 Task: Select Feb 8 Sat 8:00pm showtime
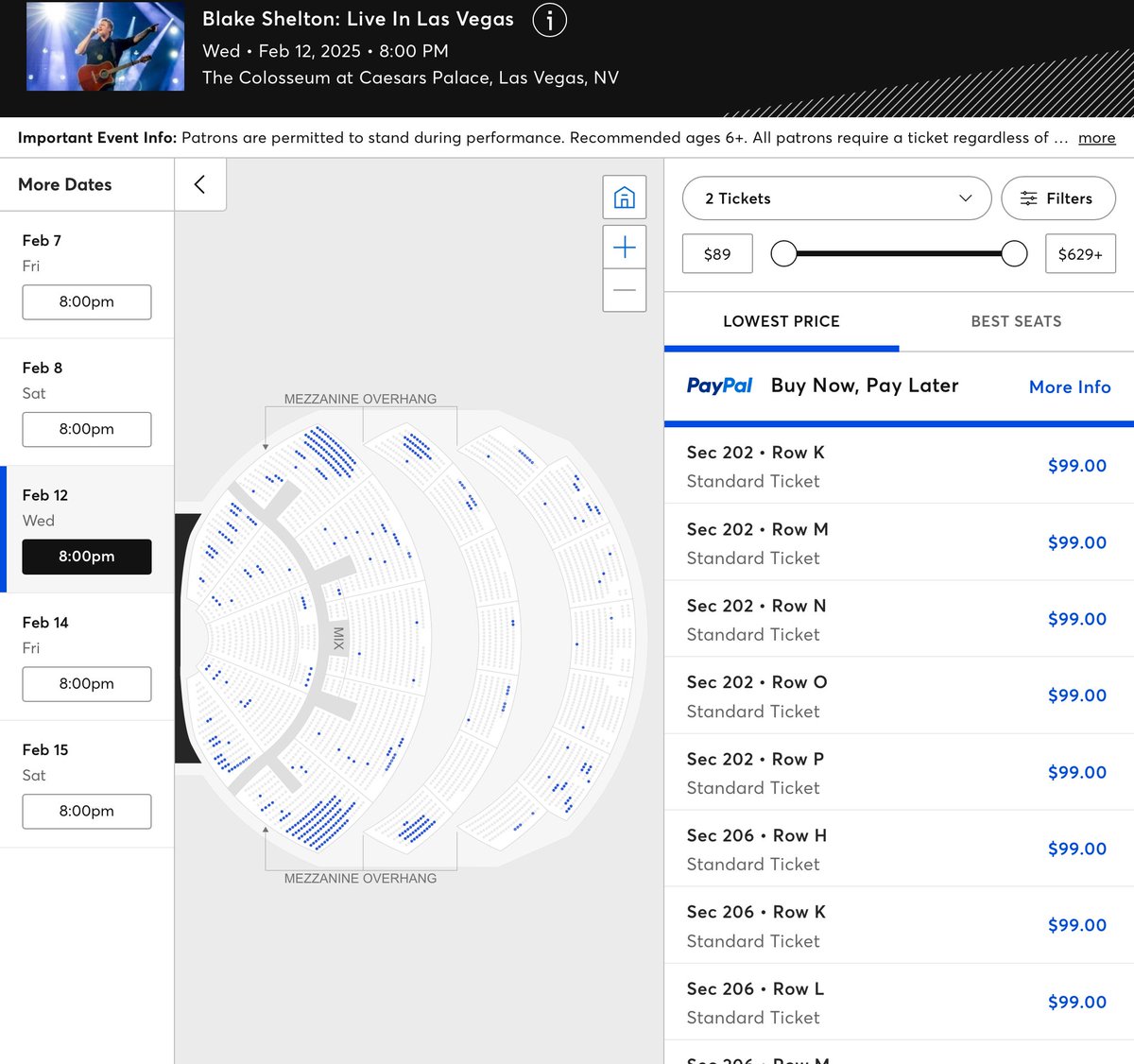pyautogui.click(x=87, y=429)
